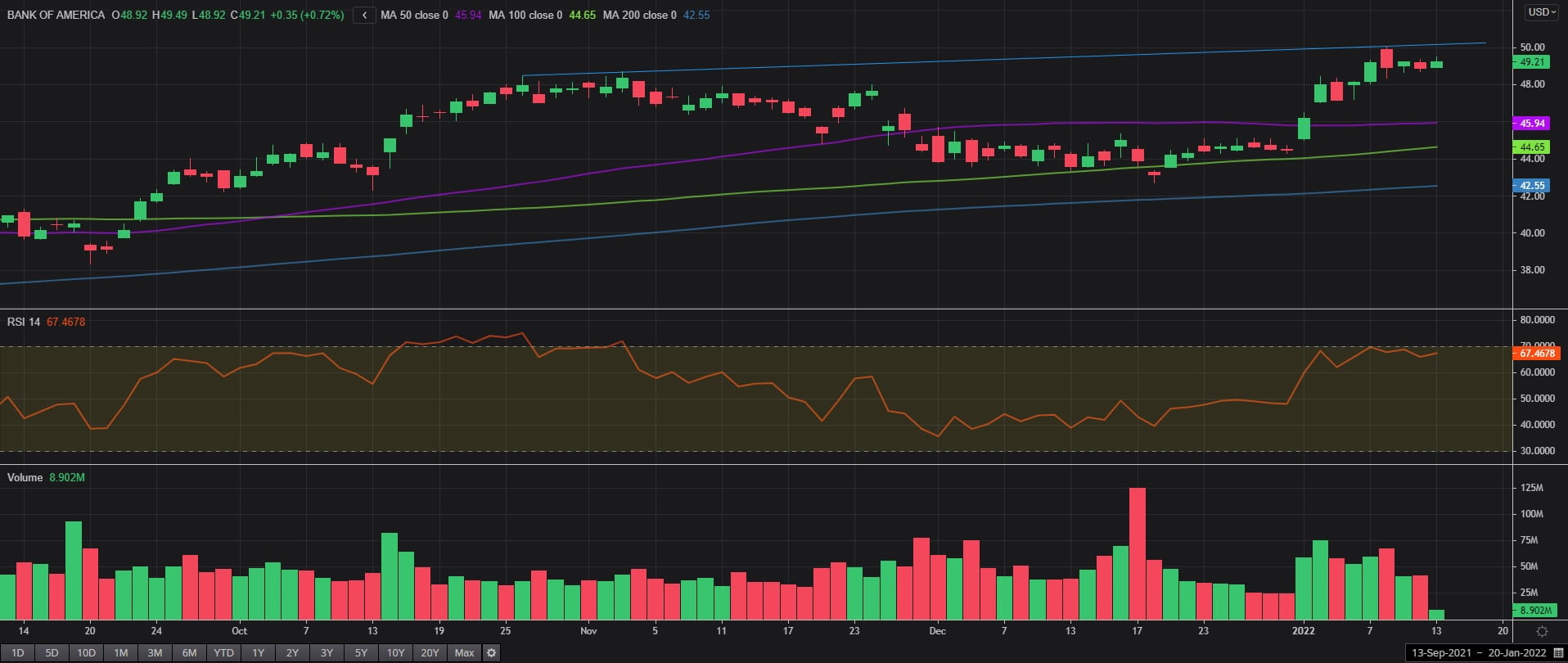Open the USD currency dropdown
1568x663 pixels.
[x=1542, y=12]
